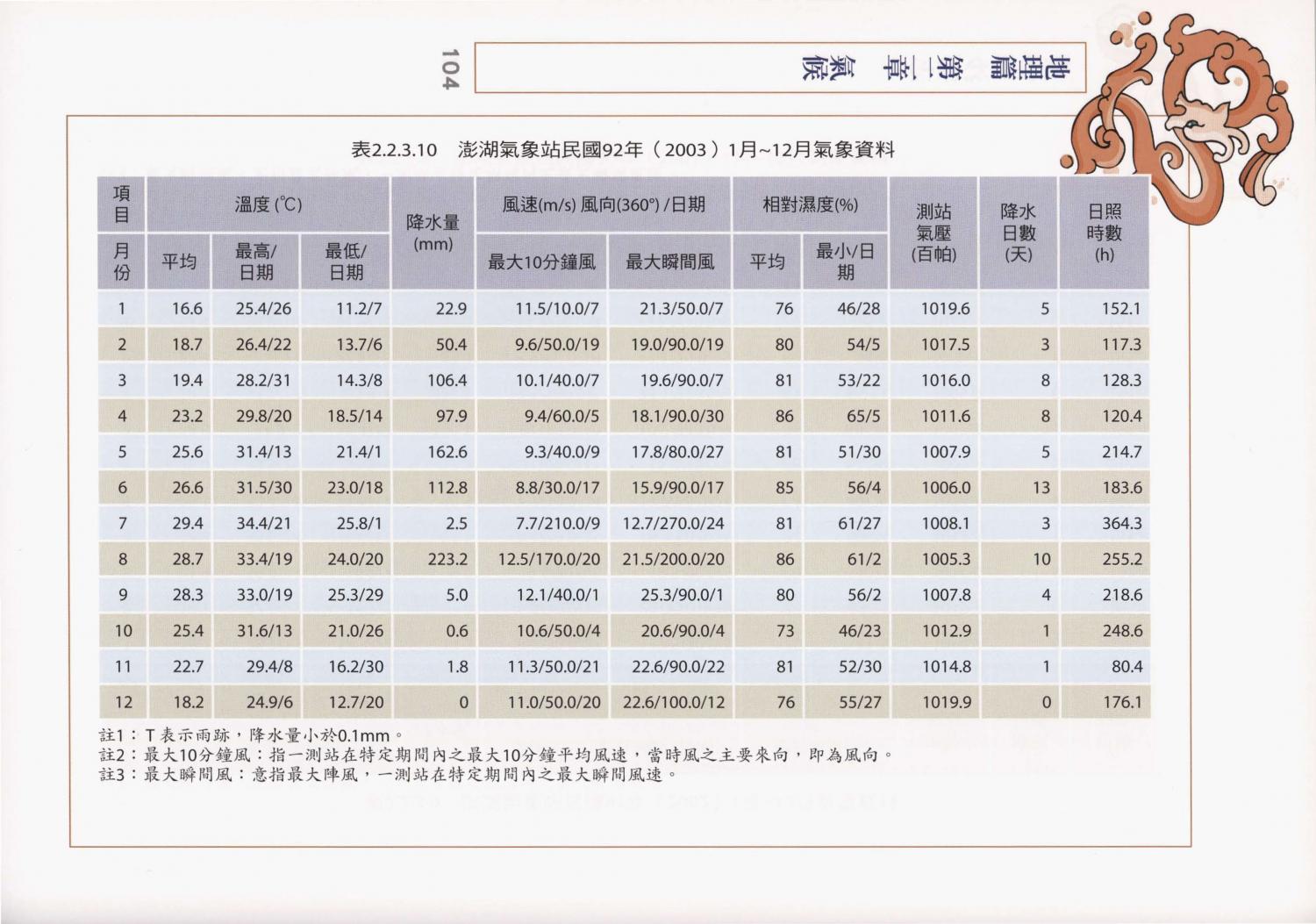1316x924 pixels.
Task: Click the 風速(m/s) 風向 header cell
Action: tap(603, 204)
